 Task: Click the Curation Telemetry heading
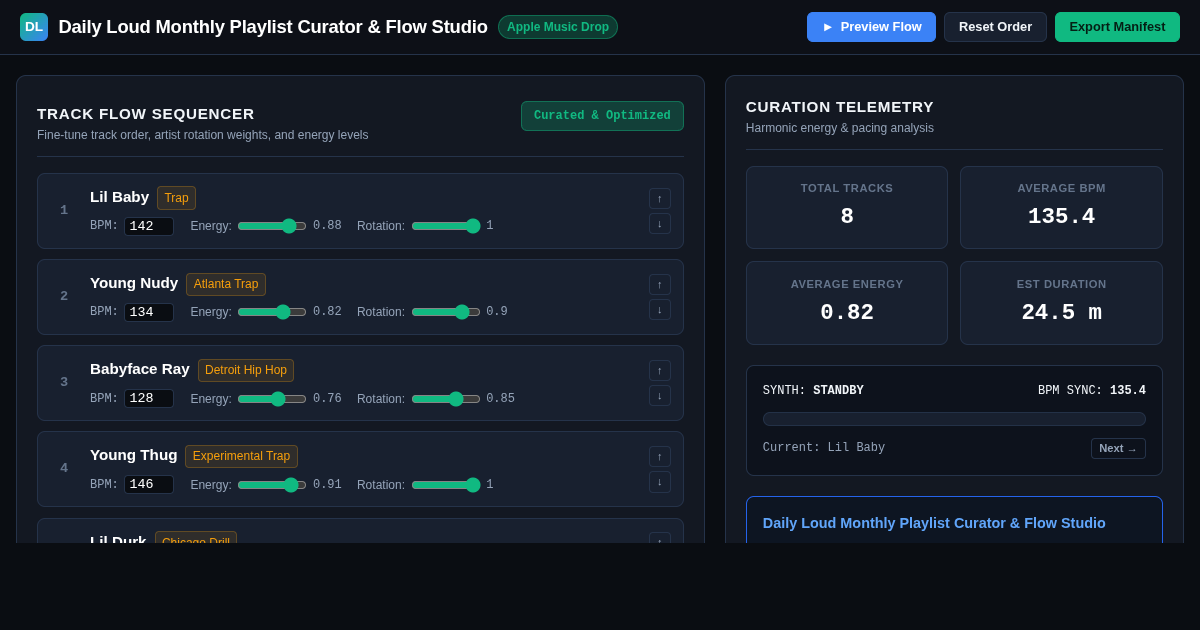click(x=840, y=107)
